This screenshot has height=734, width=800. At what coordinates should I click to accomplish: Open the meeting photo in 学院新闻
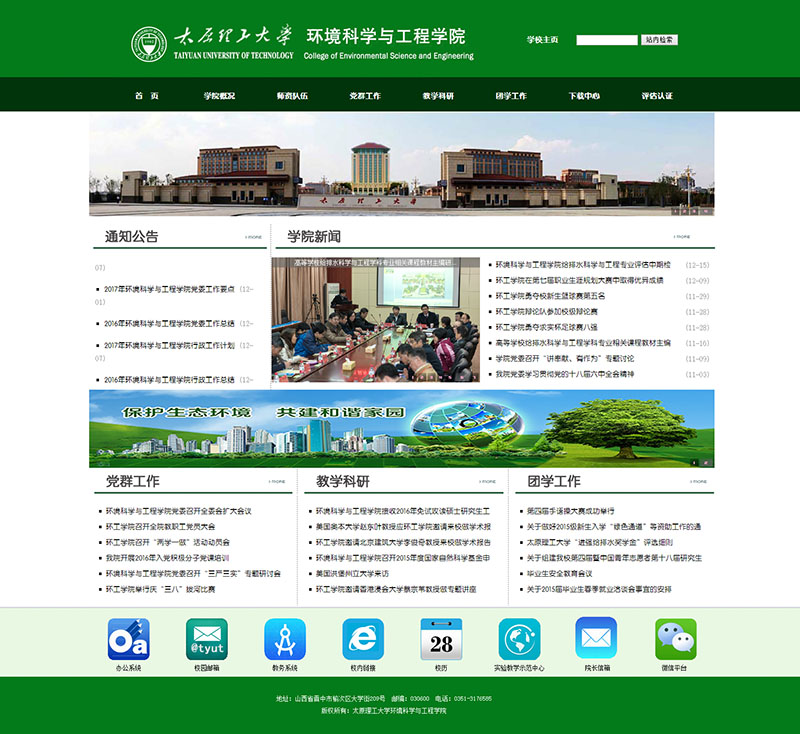point(376,320)
